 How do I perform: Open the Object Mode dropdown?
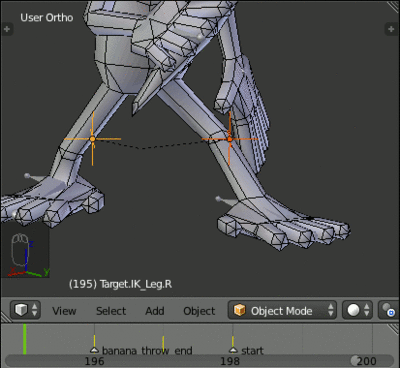tap(282, 310)
